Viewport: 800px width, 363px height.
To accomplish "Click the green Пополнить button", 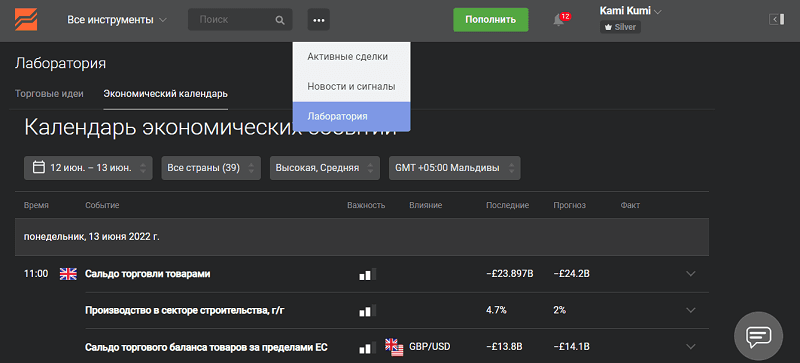I will (490, 20).
